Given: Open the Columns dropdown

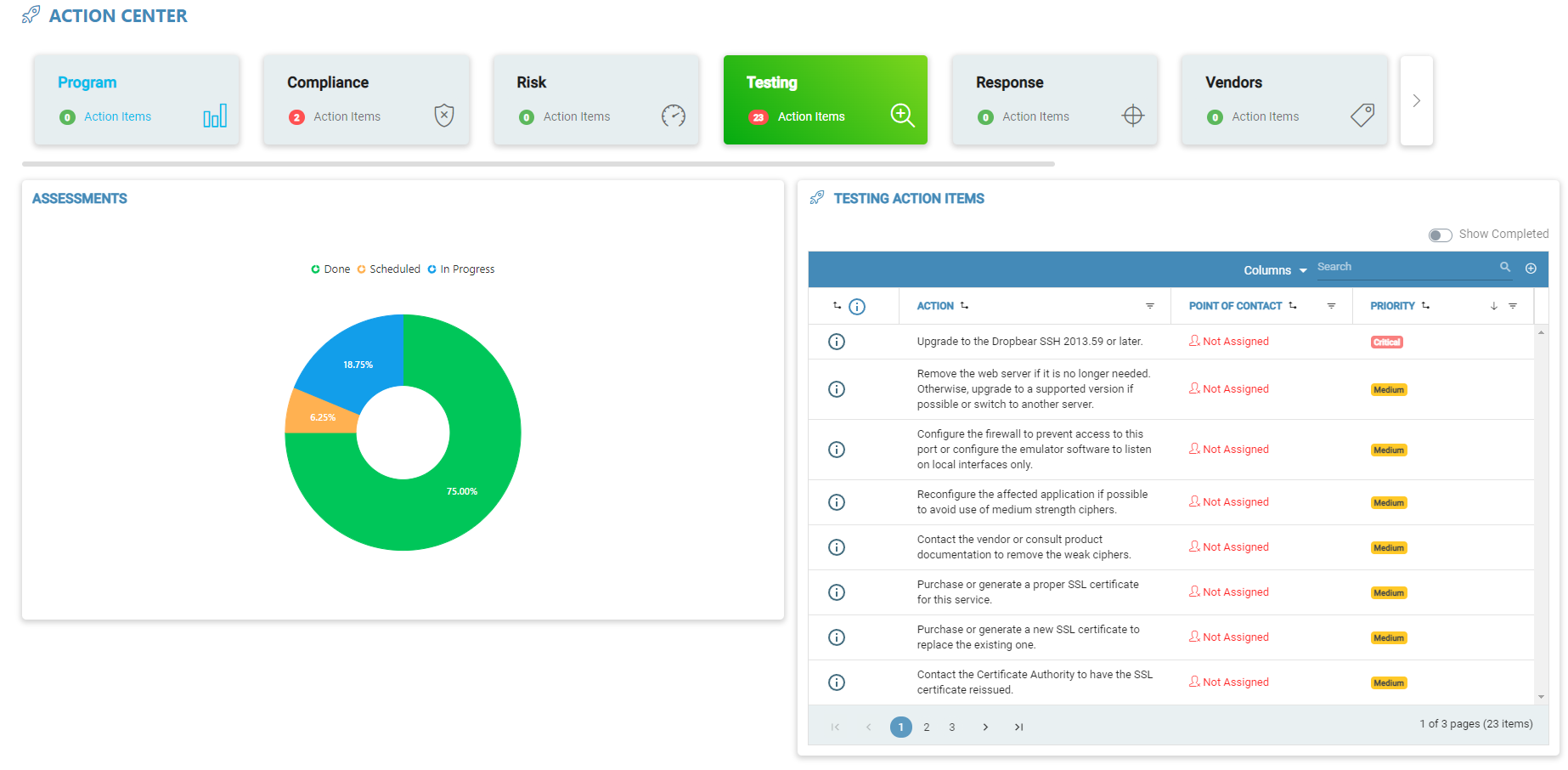Looking at the screenshot, I should pos(1274,270).
